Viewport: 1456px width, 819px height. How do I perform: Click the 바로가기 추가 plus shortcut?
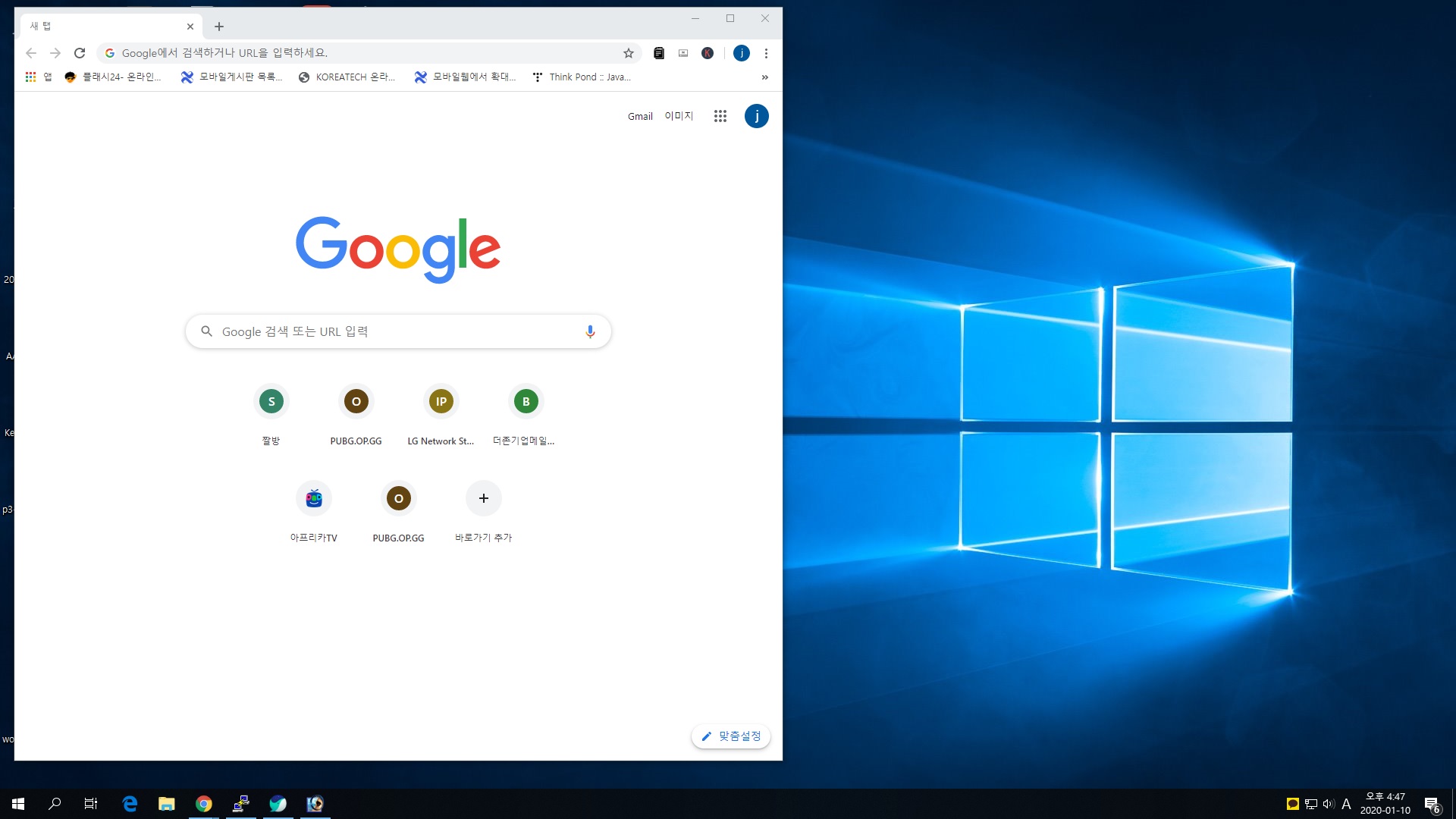484,499
